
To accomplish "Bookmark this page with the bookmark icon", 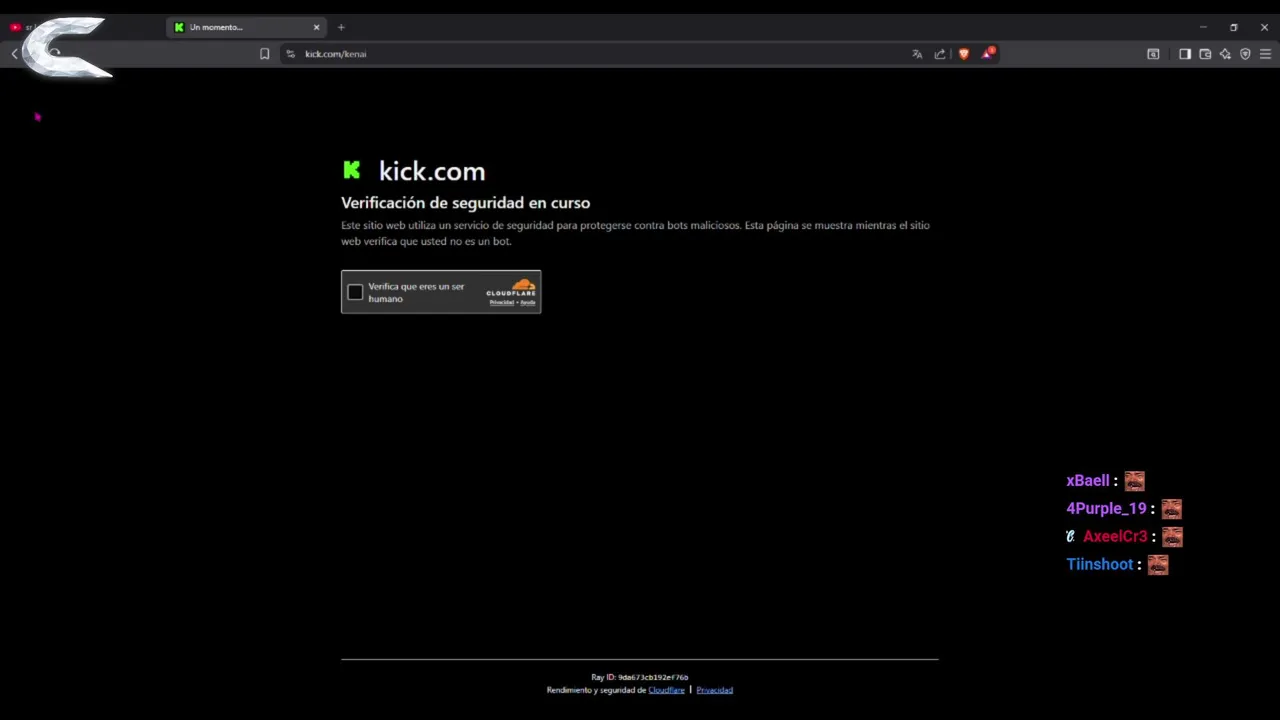I will point(264,54).
